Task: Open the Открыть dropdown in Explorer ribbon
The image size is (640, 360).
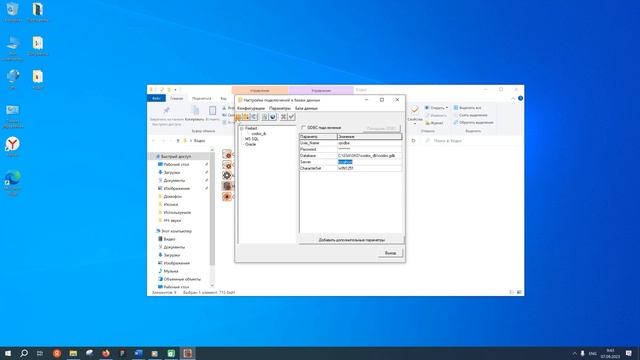Action: 436,108
